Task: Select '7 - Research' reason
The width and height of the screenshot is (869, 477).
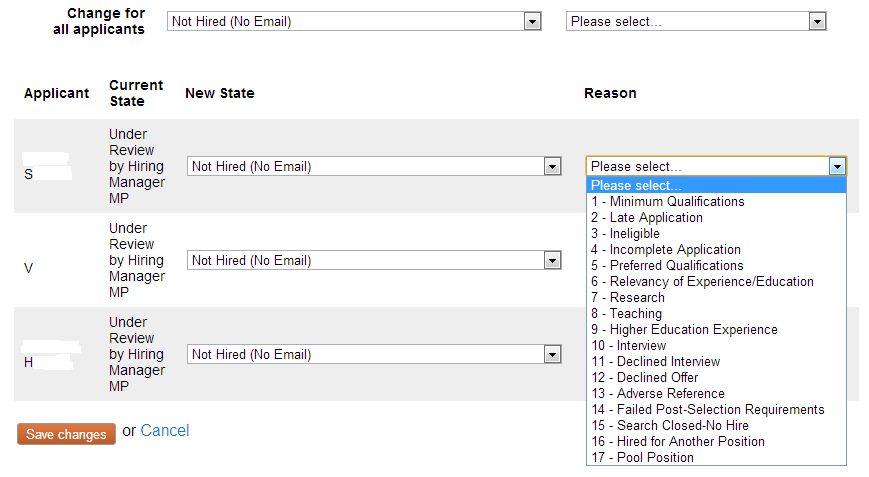Action: point(627,298)
